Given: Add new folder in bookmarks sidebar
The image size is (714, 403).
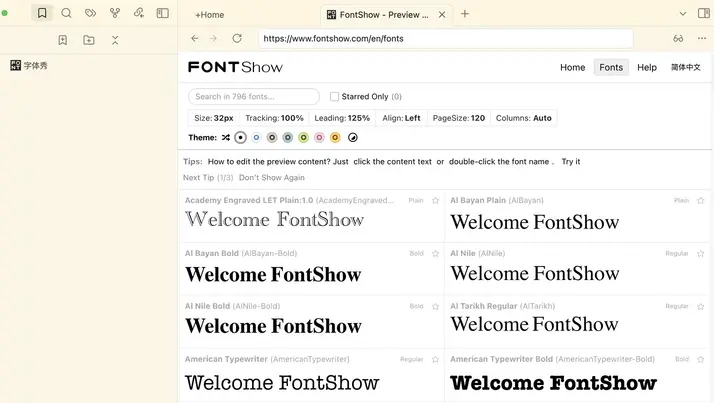Looking at the screenshot, I should pyautogui.click(x=89, y=40).
